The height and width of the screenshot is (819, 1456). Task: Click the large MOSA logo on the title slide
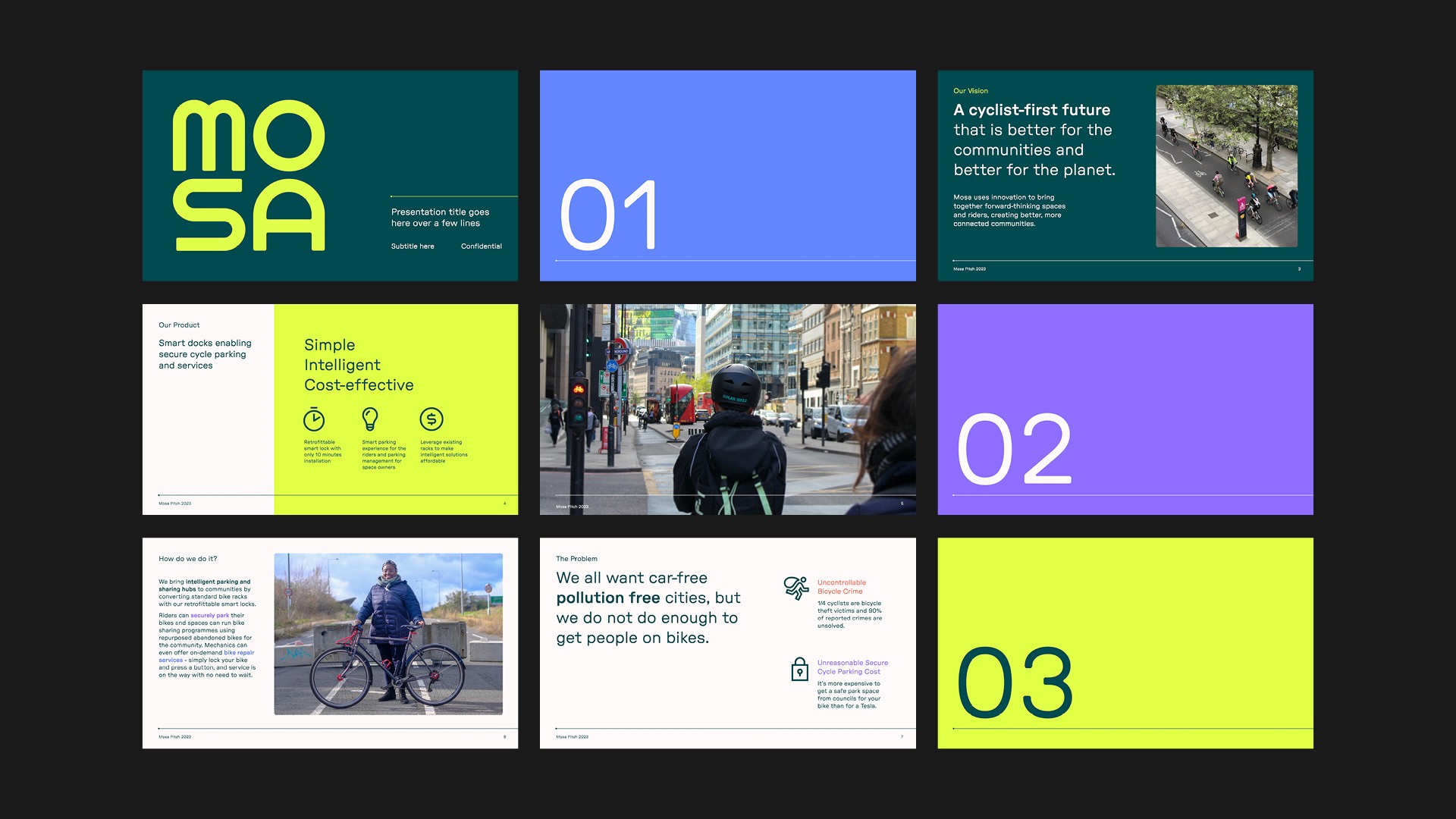[249, 176]
